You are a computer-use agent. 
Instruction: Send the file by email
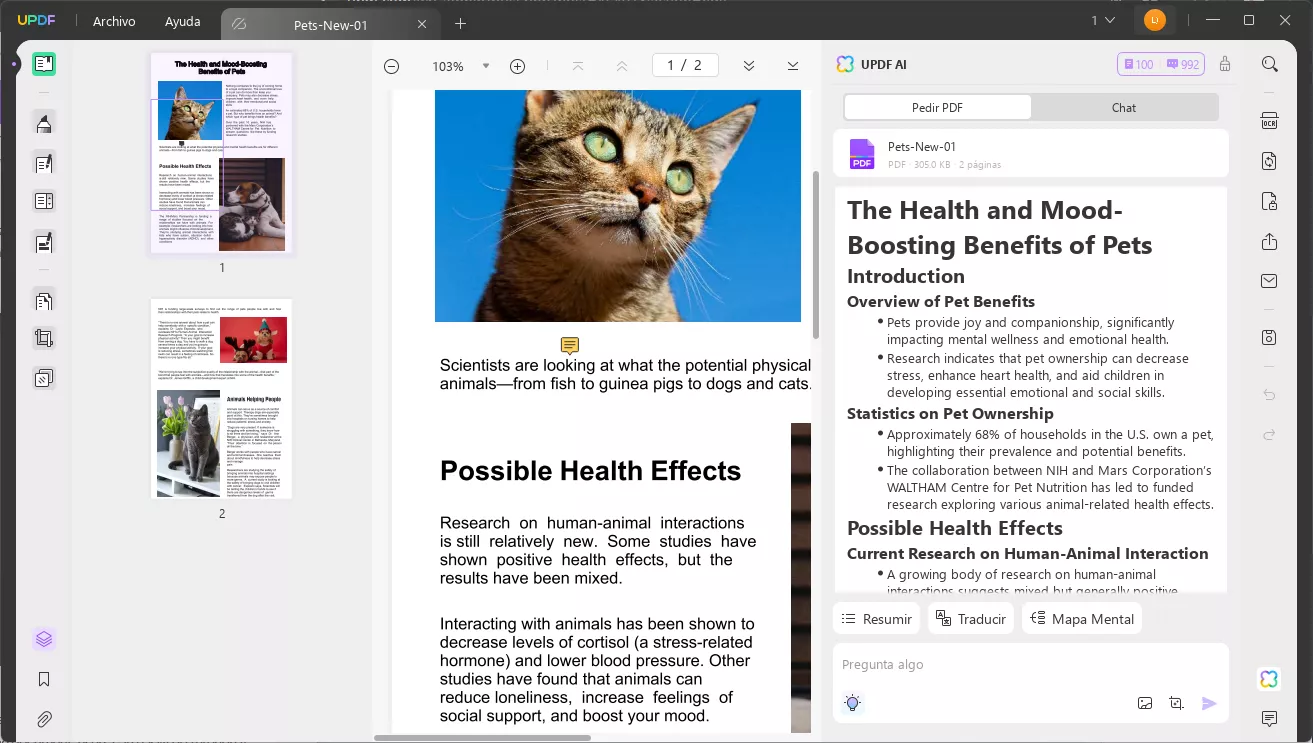1270,282
